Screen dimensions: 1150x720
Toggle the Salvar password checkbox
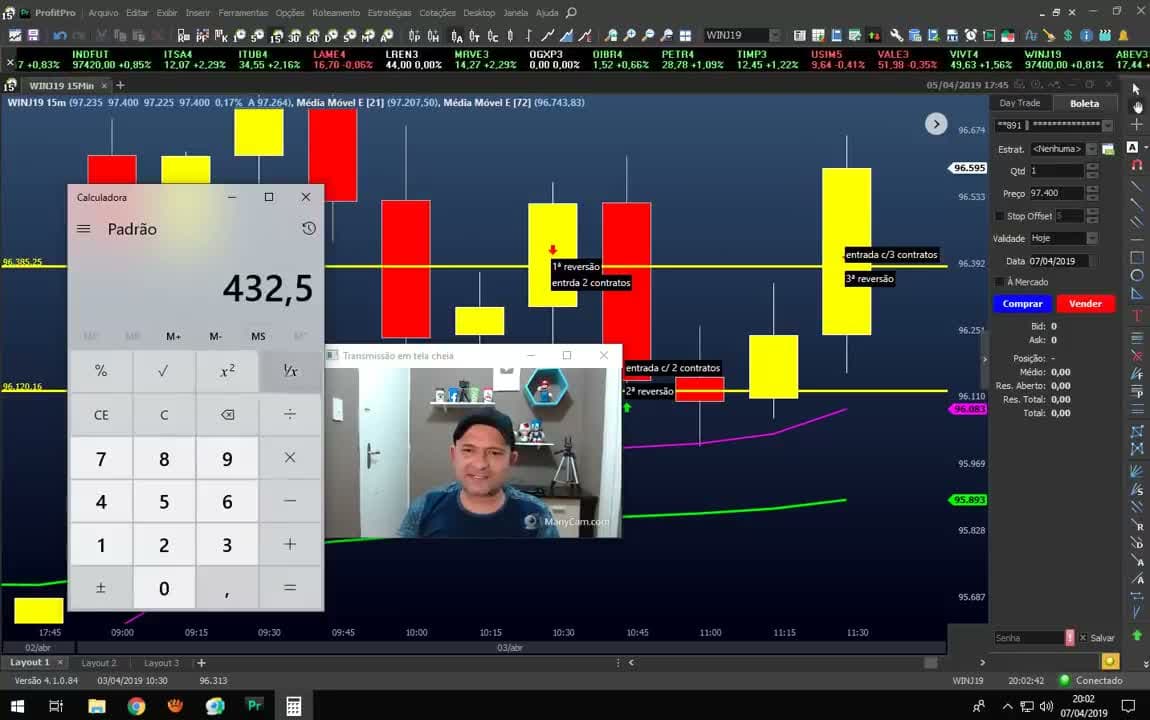coord(1083,638)
